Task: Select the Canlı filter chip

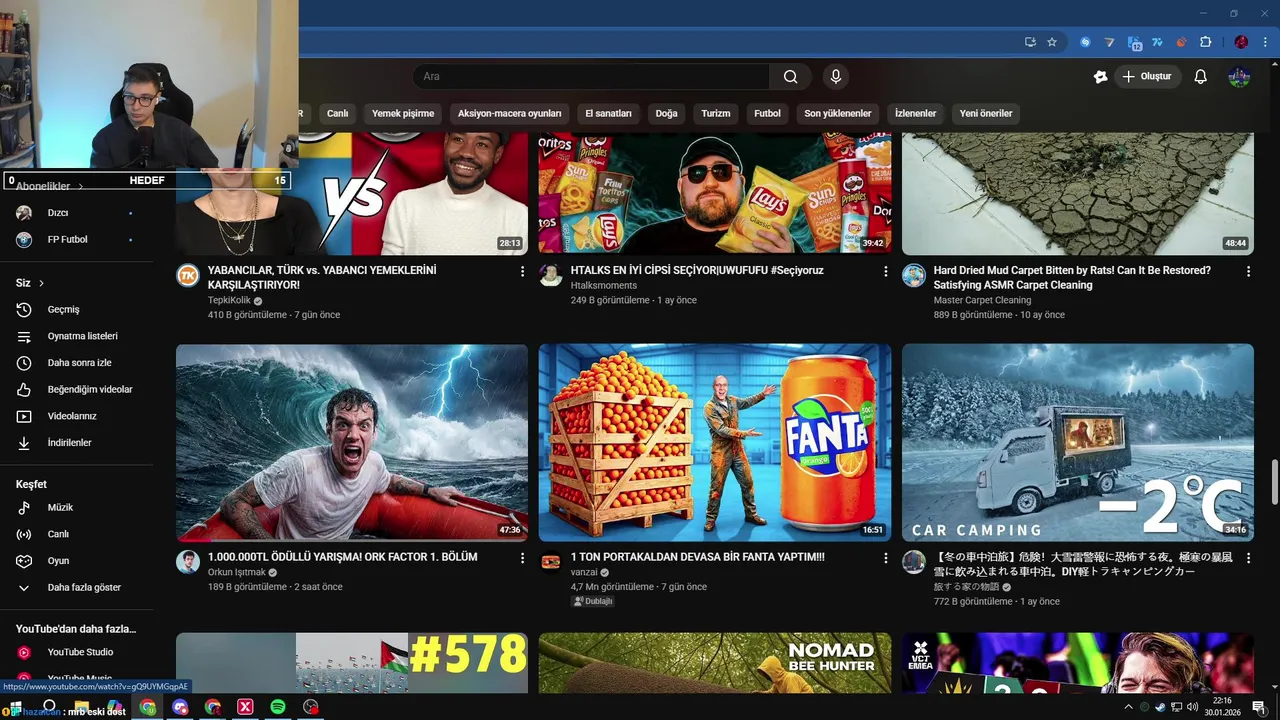Action: coord(338,113)
